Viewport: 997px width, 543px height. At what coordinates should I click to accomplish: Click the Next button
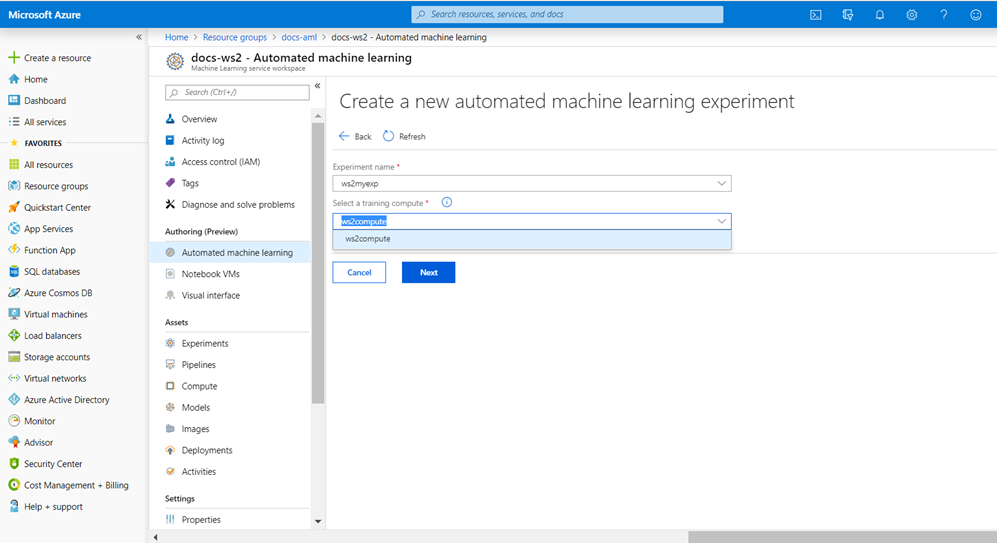[x=429, y=272]
